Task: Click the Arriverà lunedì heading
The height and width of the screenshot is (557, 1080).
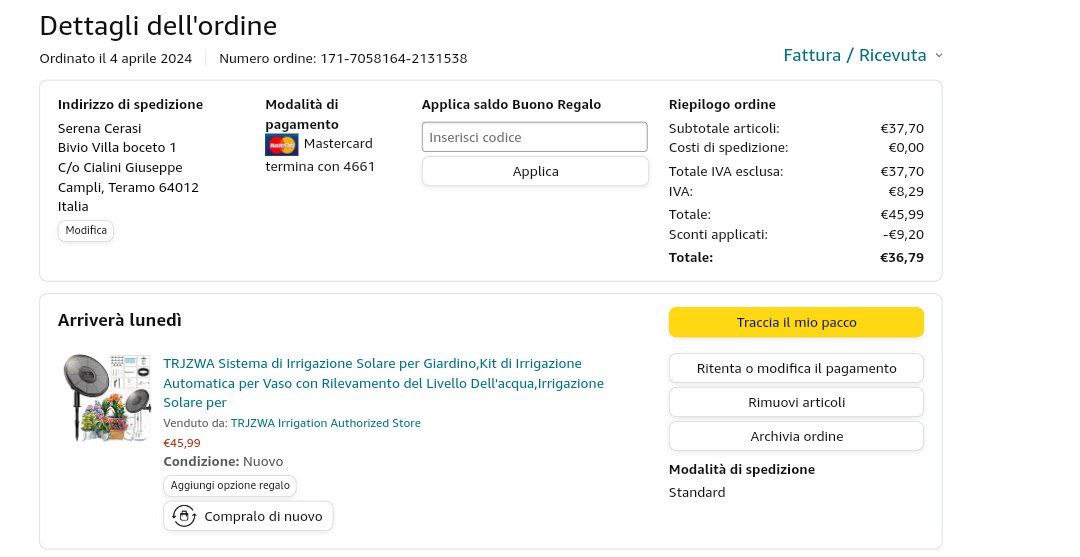Action: click(120, 320)
